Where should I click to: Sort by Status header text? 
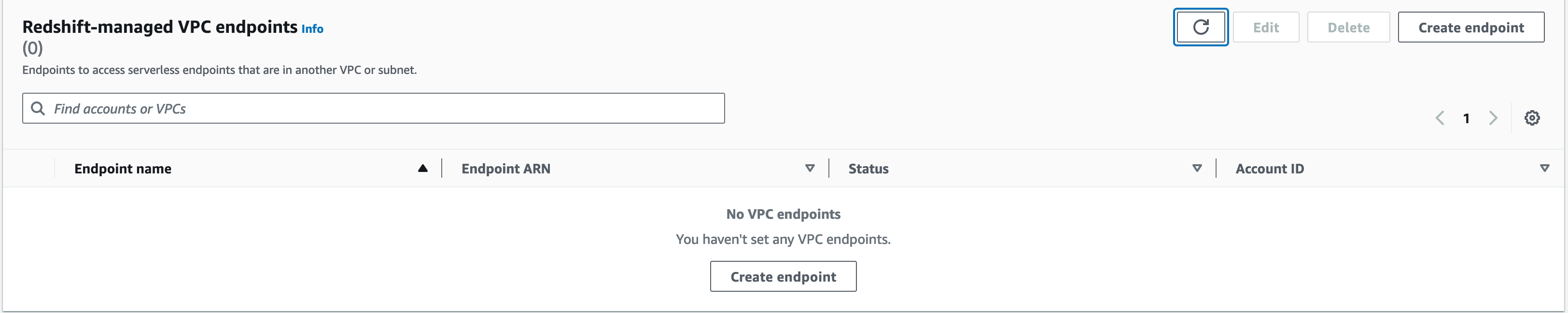[x=868, y=169]
